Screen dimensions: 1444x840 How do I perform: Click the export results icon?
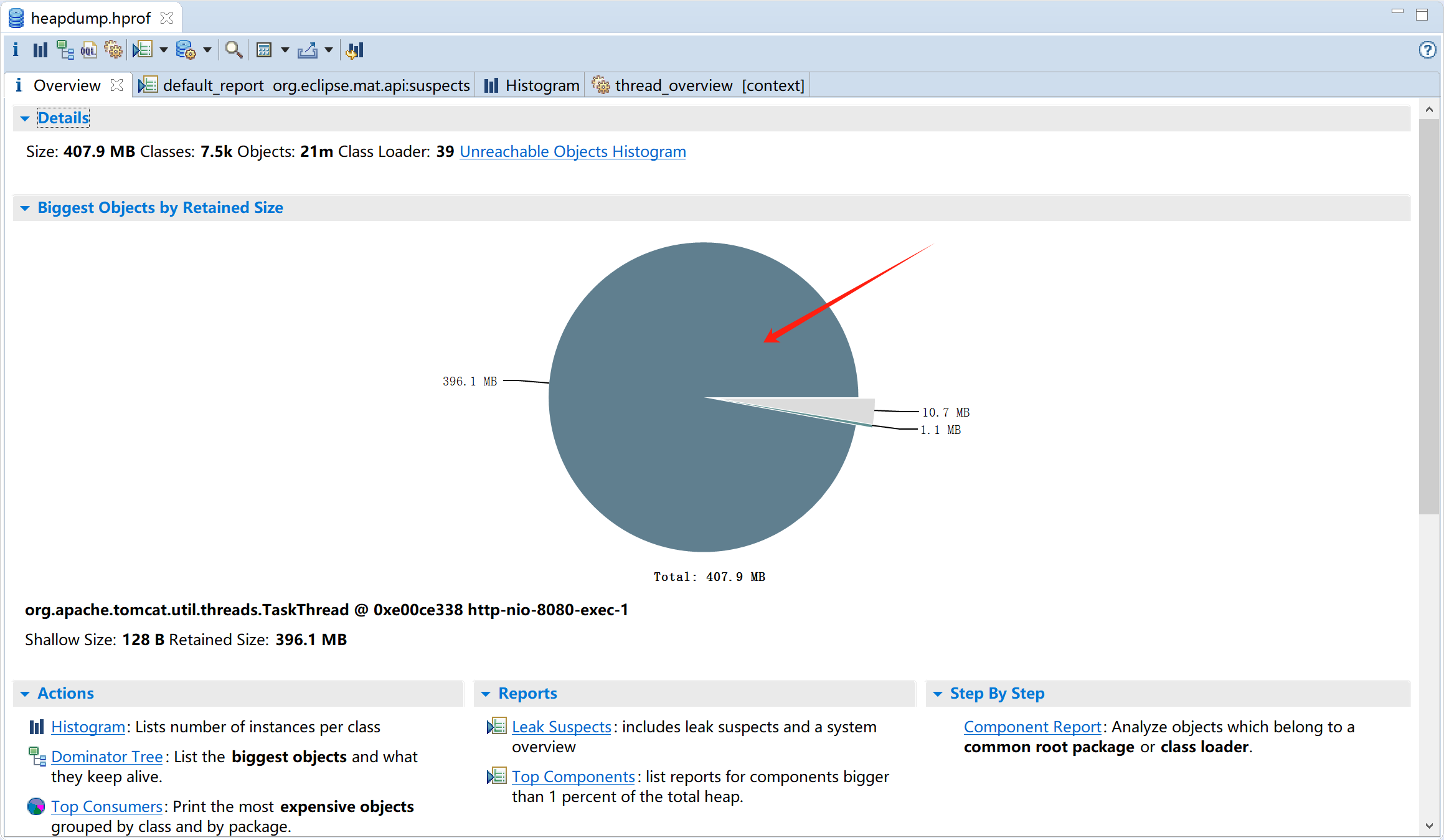tap(308, 50)
